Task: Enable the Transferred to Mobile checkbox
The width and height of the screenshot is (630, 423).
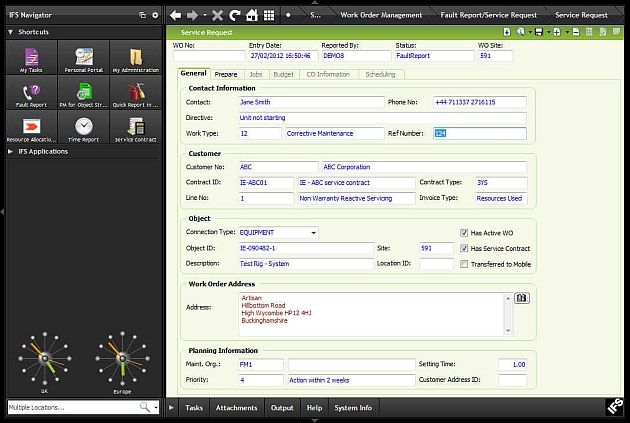Action: coord(464,264)
